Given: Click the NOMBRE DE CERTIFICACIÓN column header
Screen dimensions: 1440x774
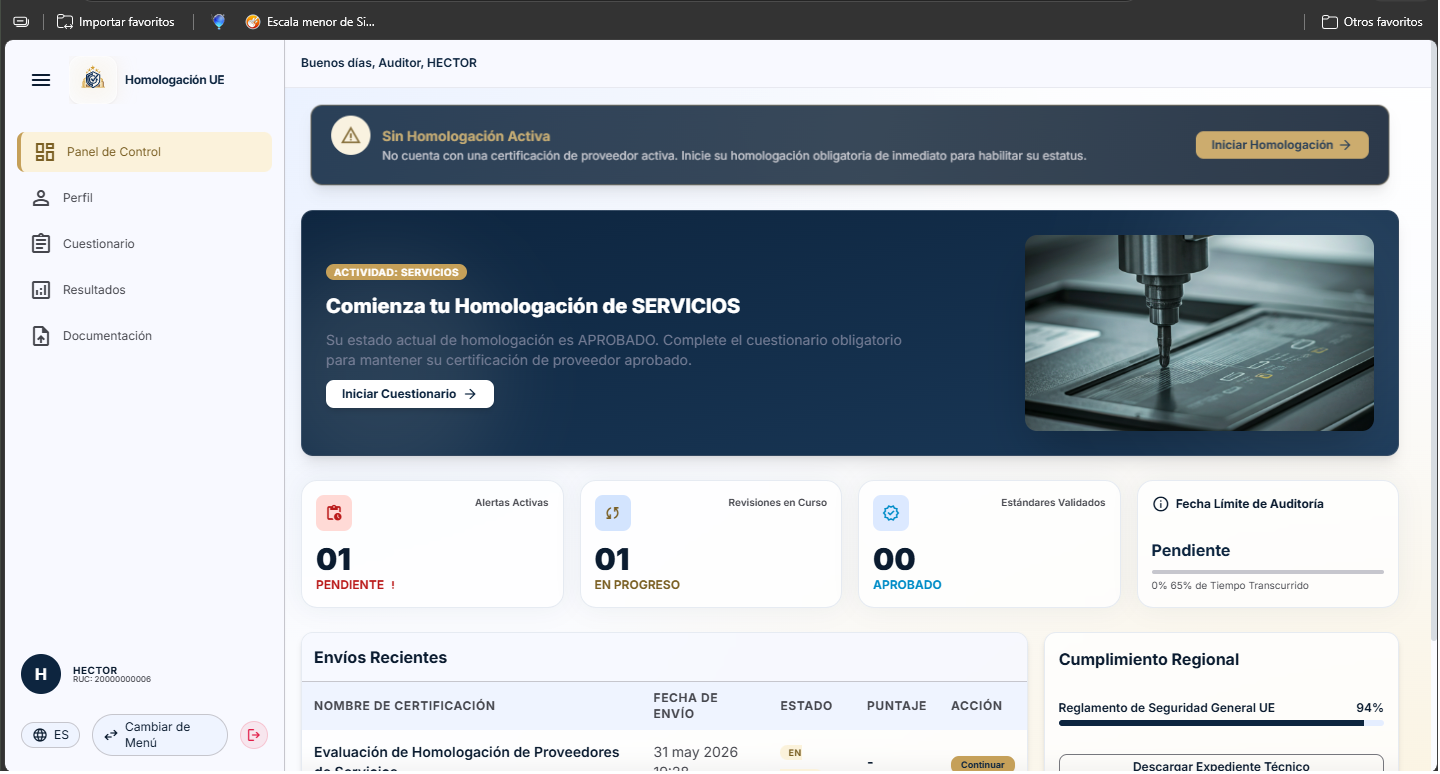Looking at the screenshot, I should pos(404,706).
